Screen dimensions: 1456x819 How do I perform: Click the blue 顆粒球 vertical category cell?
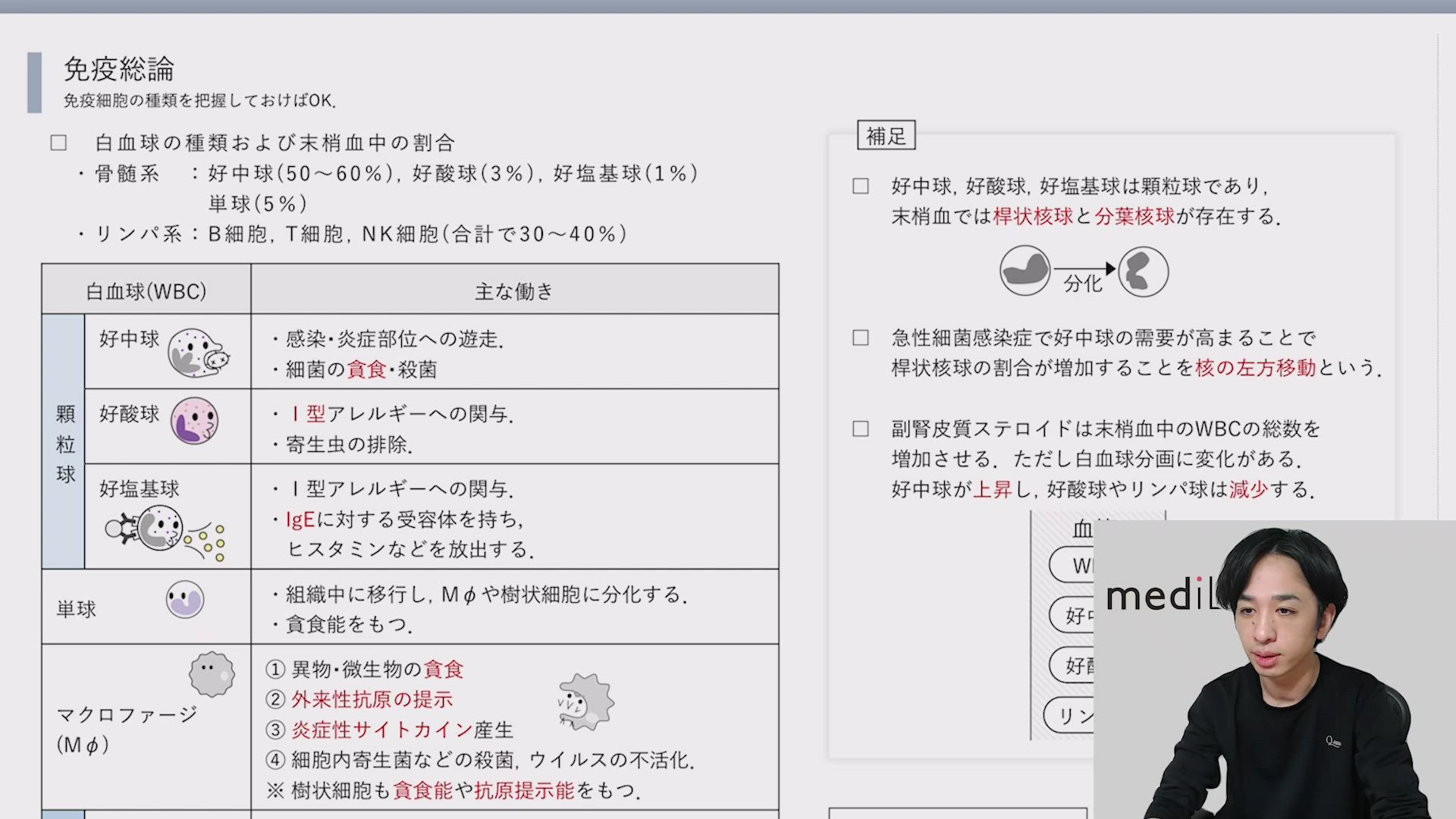click(64, 442)
